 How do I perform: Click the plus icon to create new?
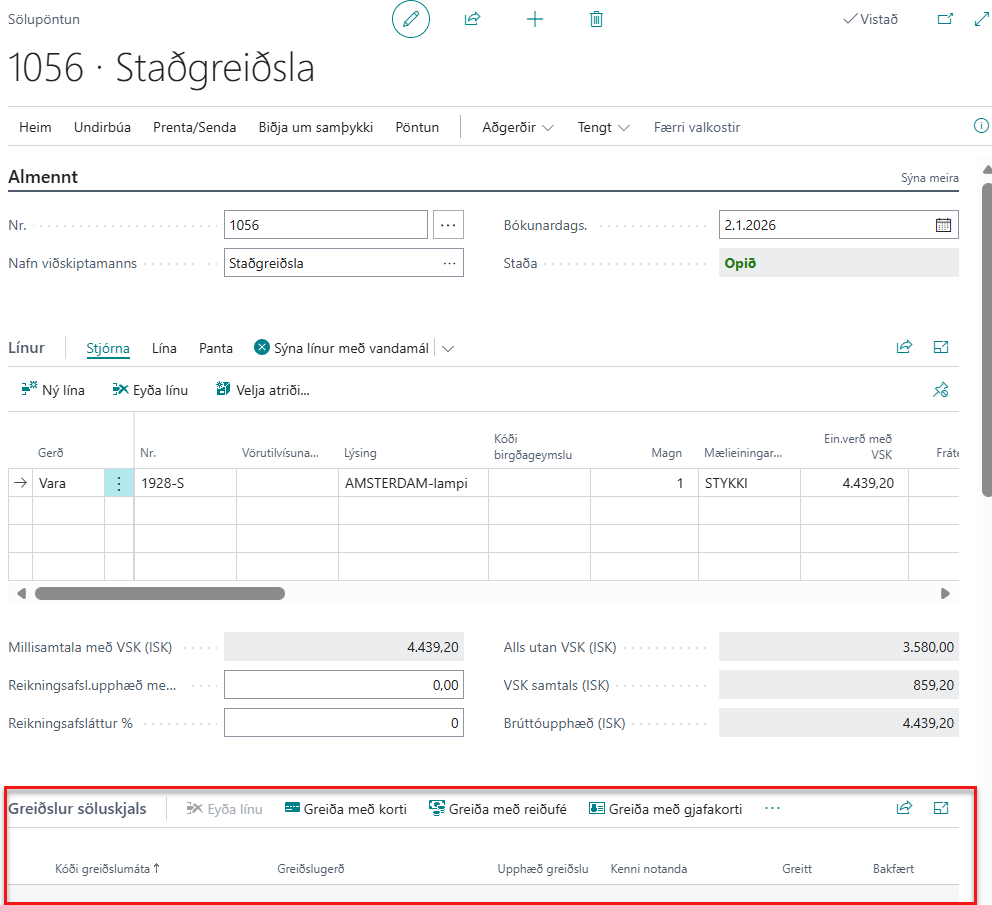coord(535,19)
